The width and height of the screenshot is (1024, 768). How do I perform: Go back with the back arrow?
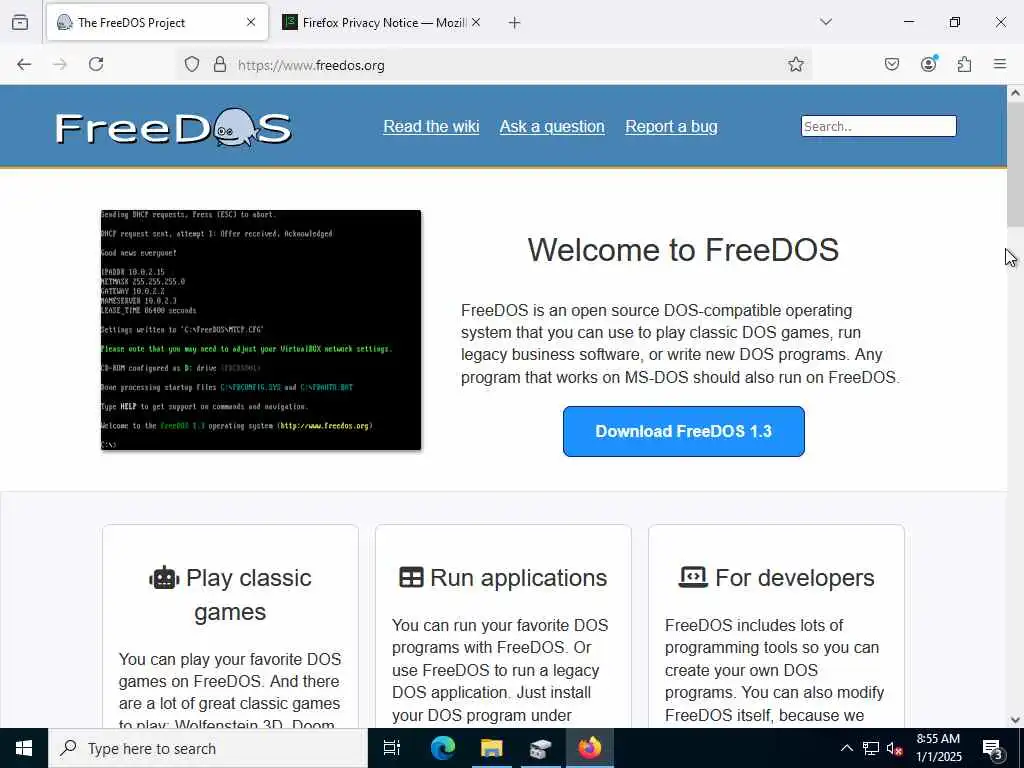click(x=24, y=64)
